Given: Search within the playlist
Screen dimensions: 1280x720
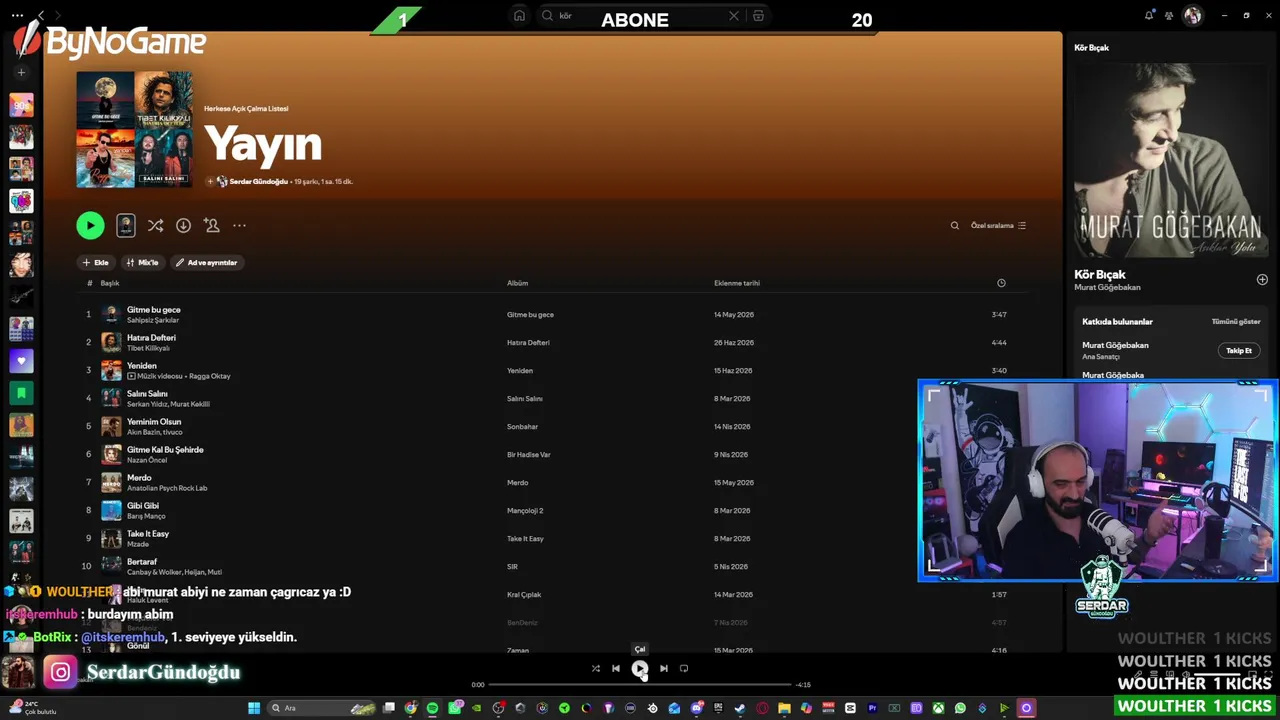Looking at the screenshot, I should pos(954,226).
